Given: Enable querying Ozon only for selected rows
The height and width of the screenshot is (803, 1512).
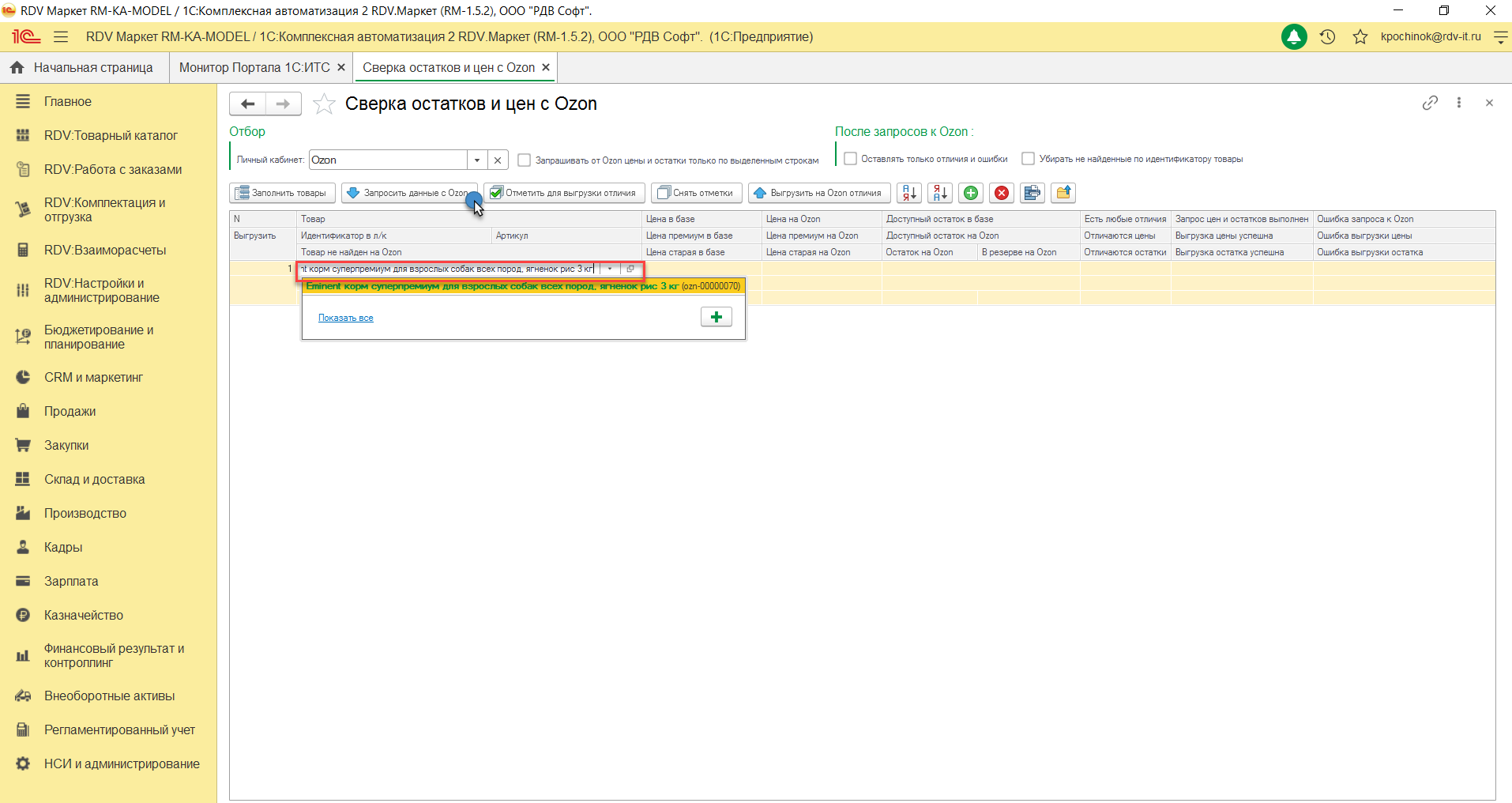Looking at the screenshot, I should click(524, 160).
